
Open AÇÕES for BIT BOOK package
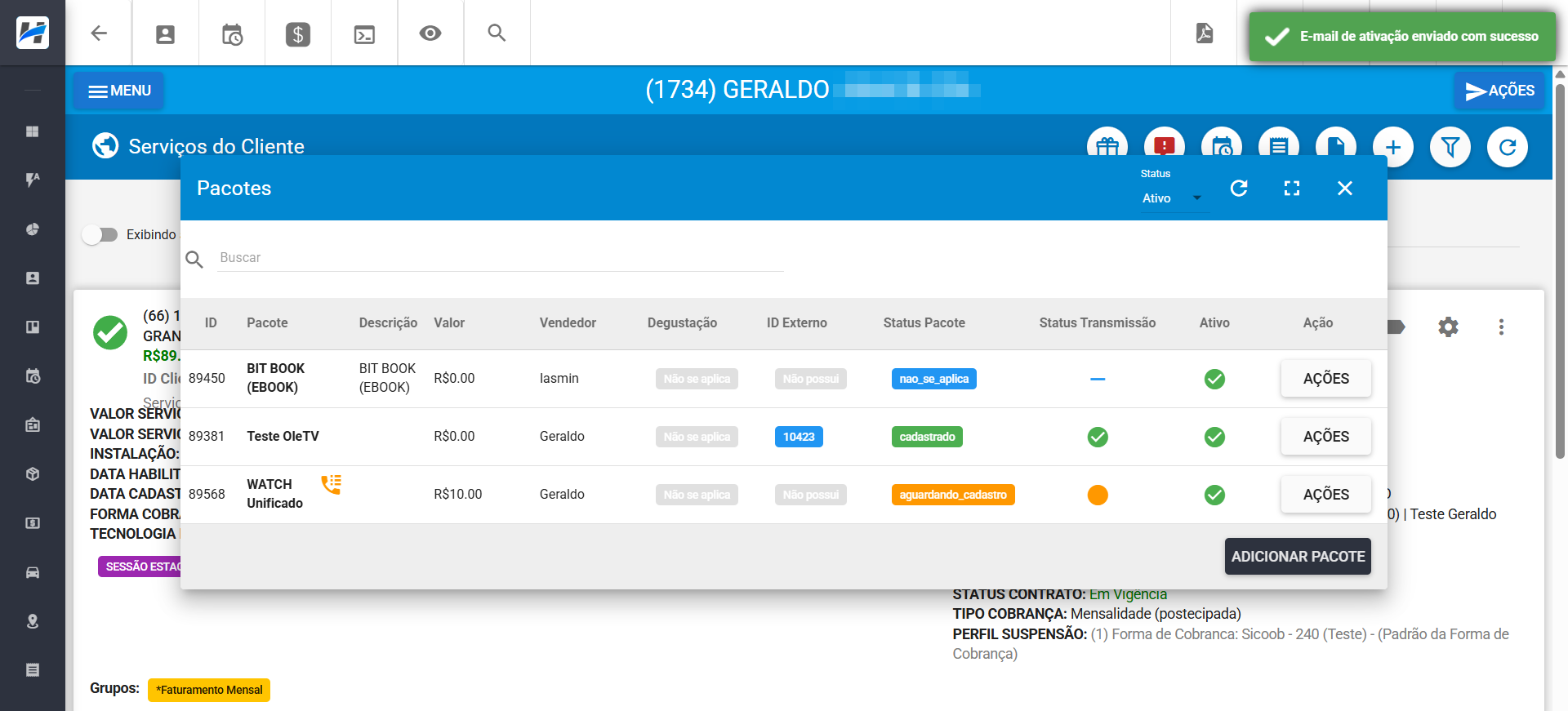[x=1325, y=379]
